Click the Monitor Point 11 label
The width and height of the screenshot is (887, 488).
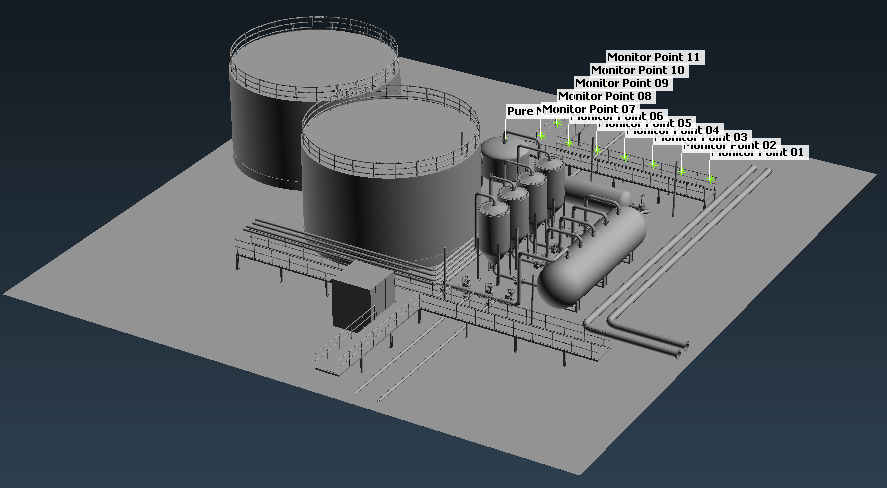coord(655,57)
